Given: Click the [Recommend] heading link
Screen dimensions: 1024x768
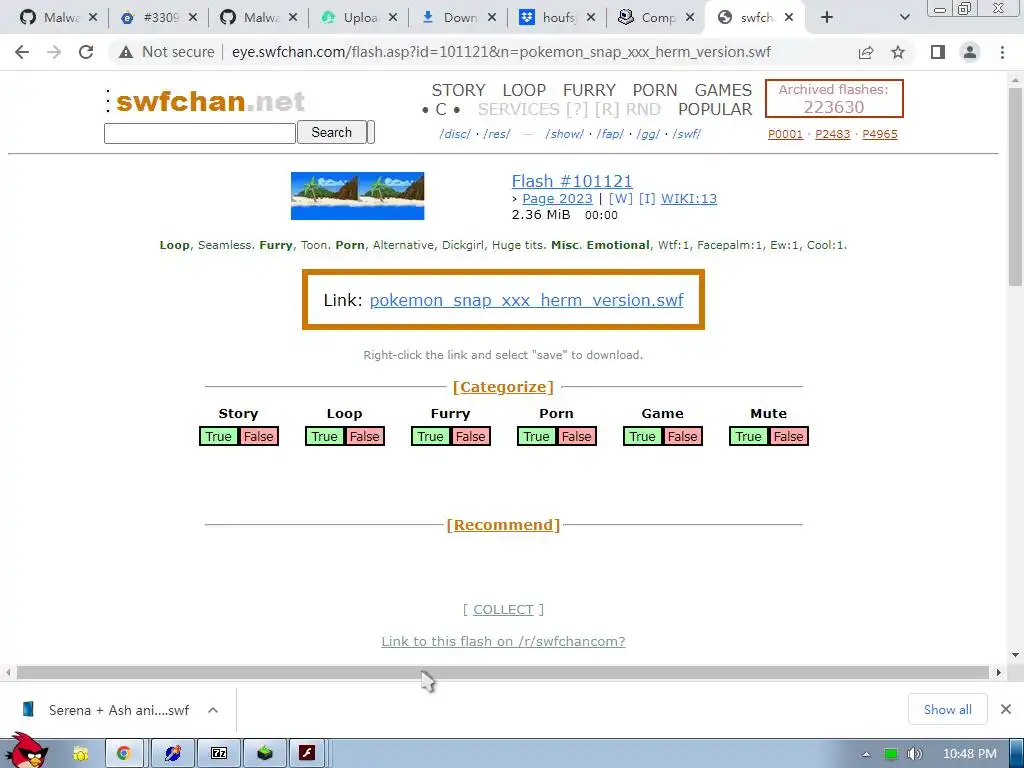Looking at the screenshot, I should (503, 525).
